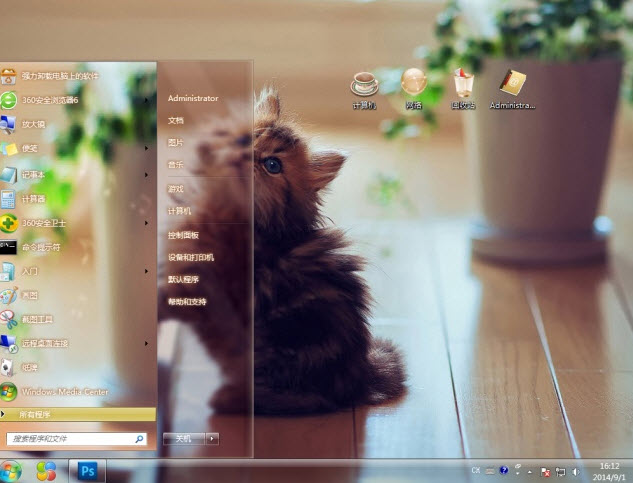Open the Administrator folder desktop icon
Screen dimensions: 633x483
click(x=512, y=85)
